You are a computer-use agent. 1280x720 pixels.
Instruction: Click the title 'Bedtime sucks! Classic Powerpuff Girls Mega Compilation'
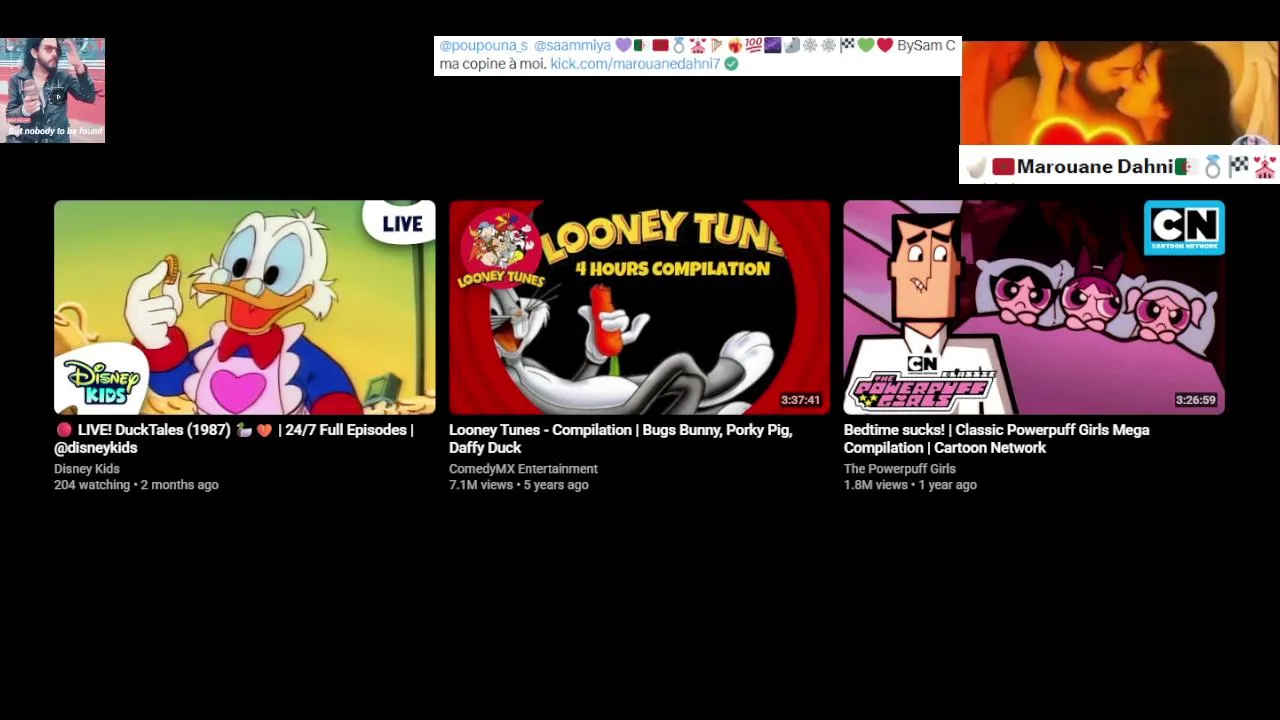[x=996, y=439]
